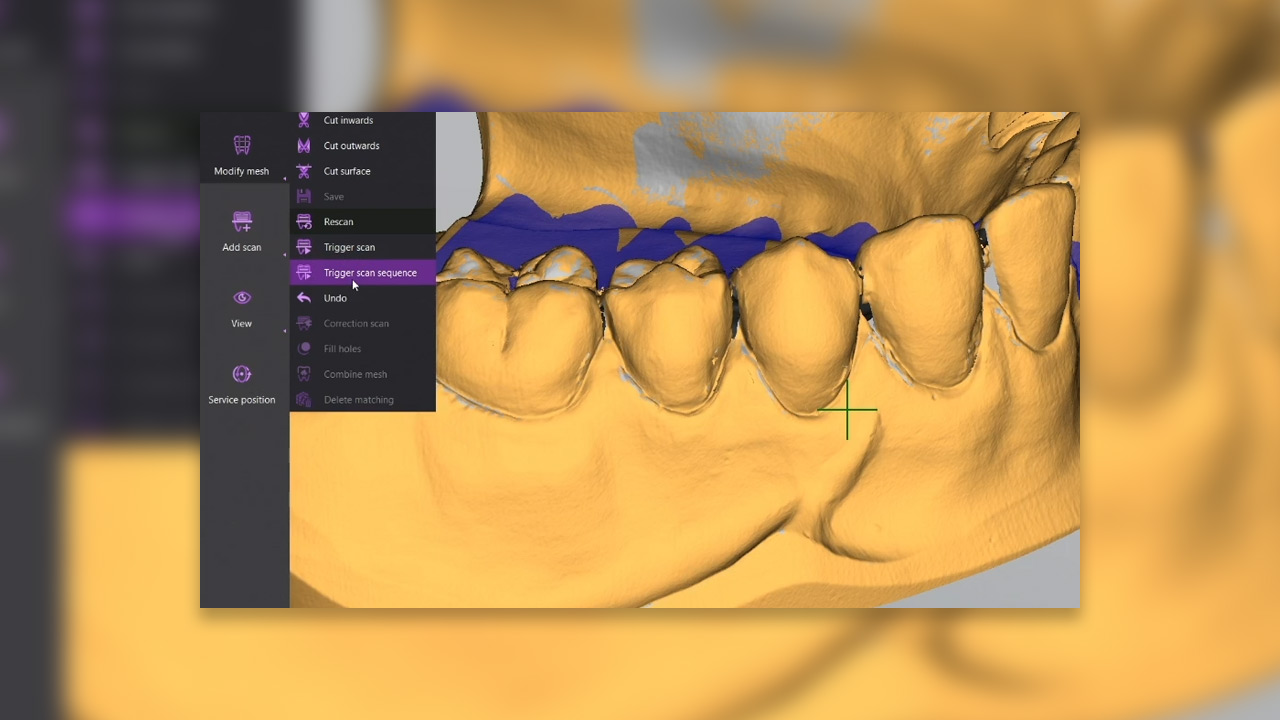The width and height of the screenshot is (1280, 720).
Task: Select the Service position tool
Action: pos(241,384)
